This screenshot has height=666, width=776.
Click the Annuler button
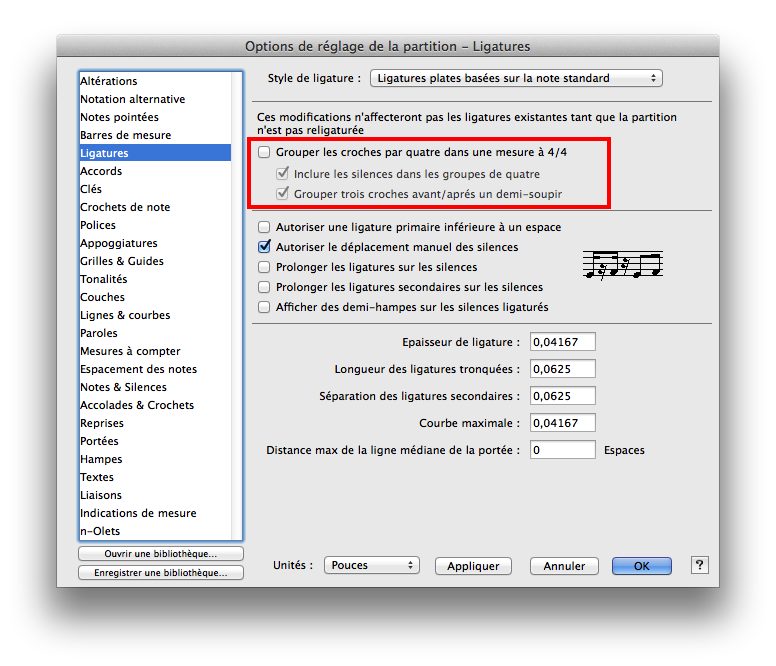click(564, 566)
